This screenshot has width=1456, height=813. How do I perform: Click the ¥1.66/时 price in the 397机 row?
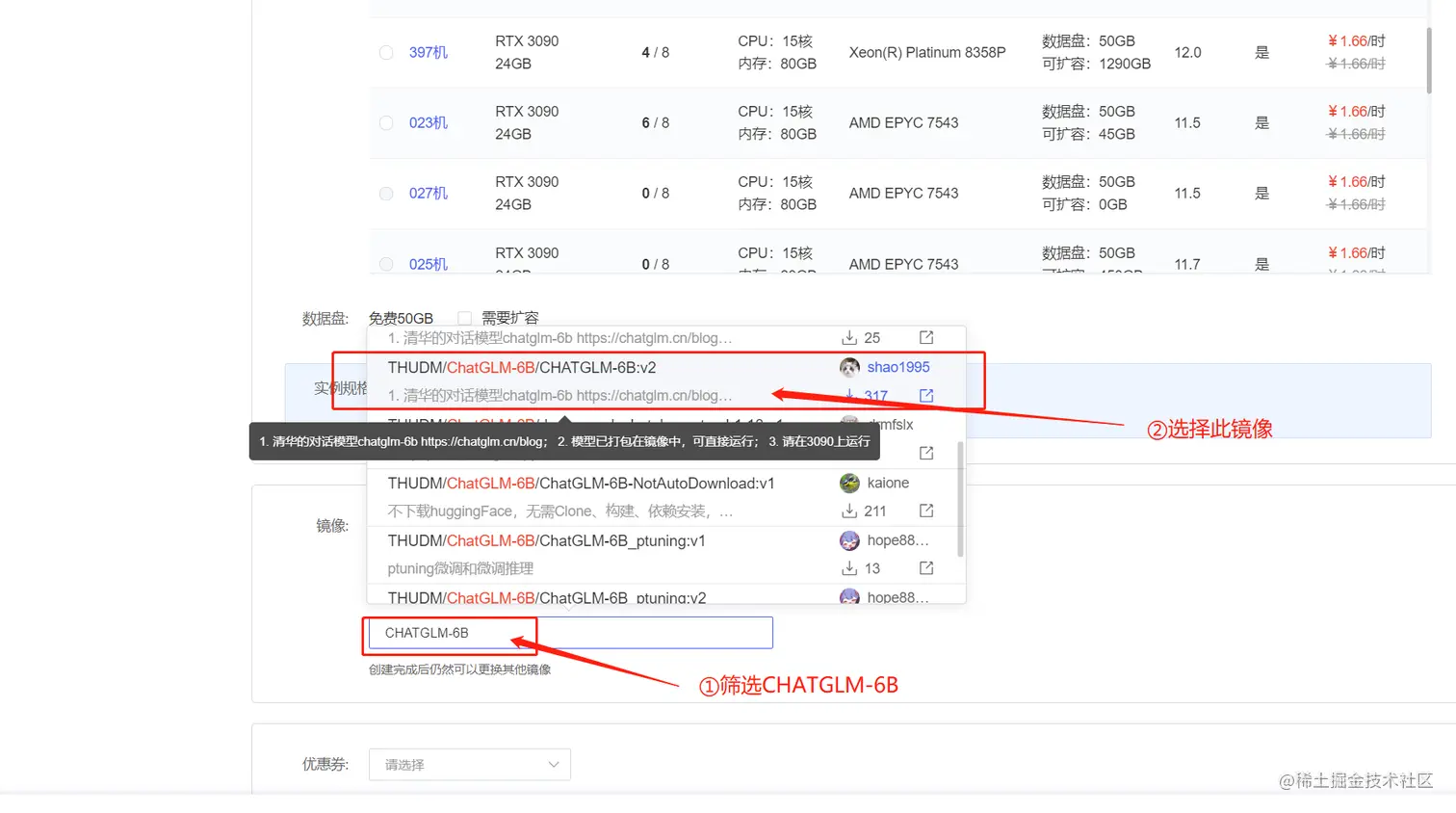[1356, 41]
